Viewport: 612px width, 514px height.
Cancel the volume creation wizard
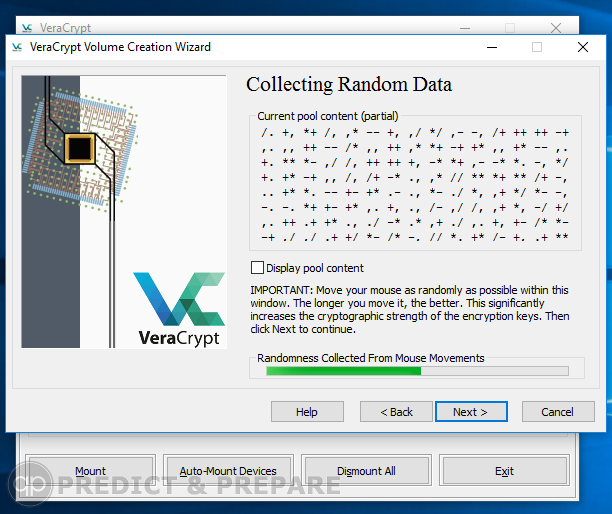tap(558, 412)
